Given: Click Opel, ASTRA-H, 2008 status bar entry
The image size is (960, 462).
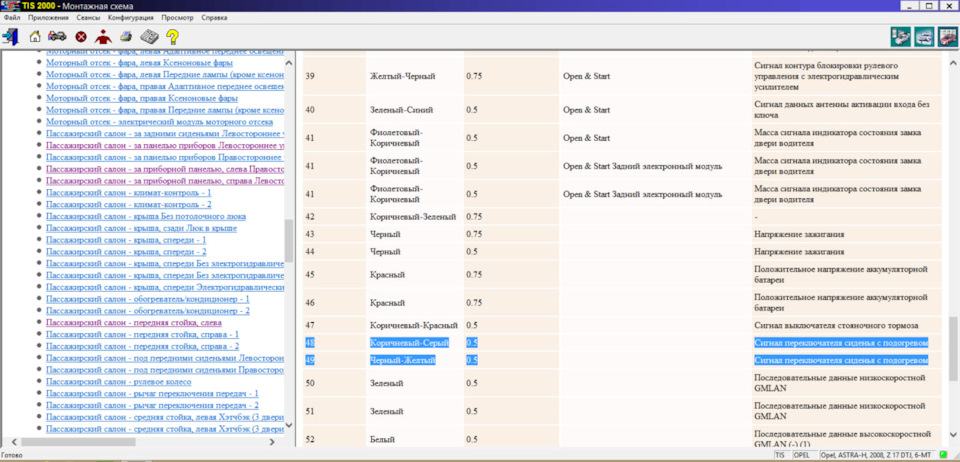Looking at the screenshot, I should pos(876,455).
